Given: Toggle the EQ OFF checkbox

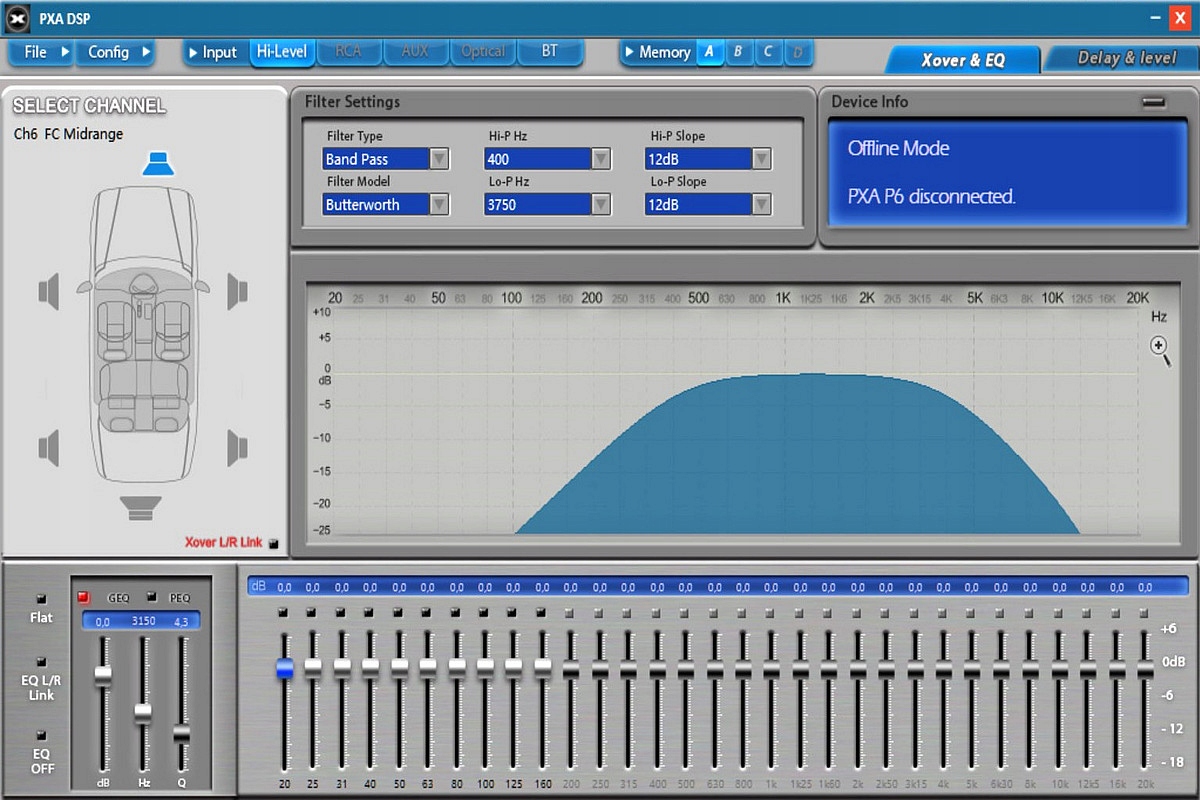Looking at the screenshot, I should pyautogui.click(x=41, y=735).
